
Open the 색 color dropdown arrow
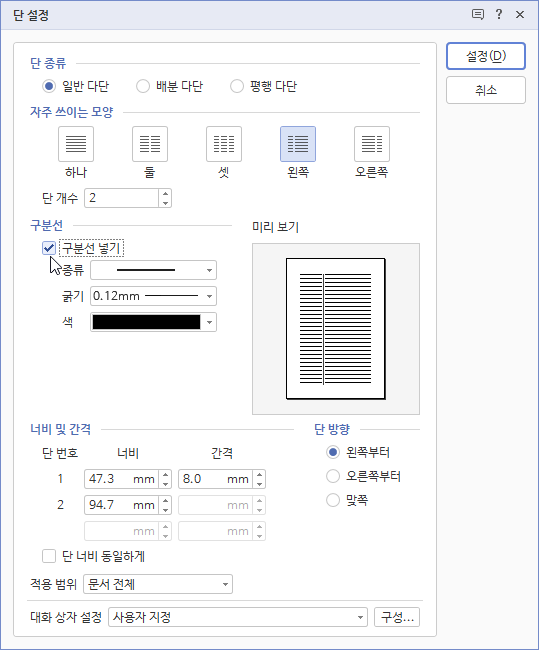[x=209, y=322]
